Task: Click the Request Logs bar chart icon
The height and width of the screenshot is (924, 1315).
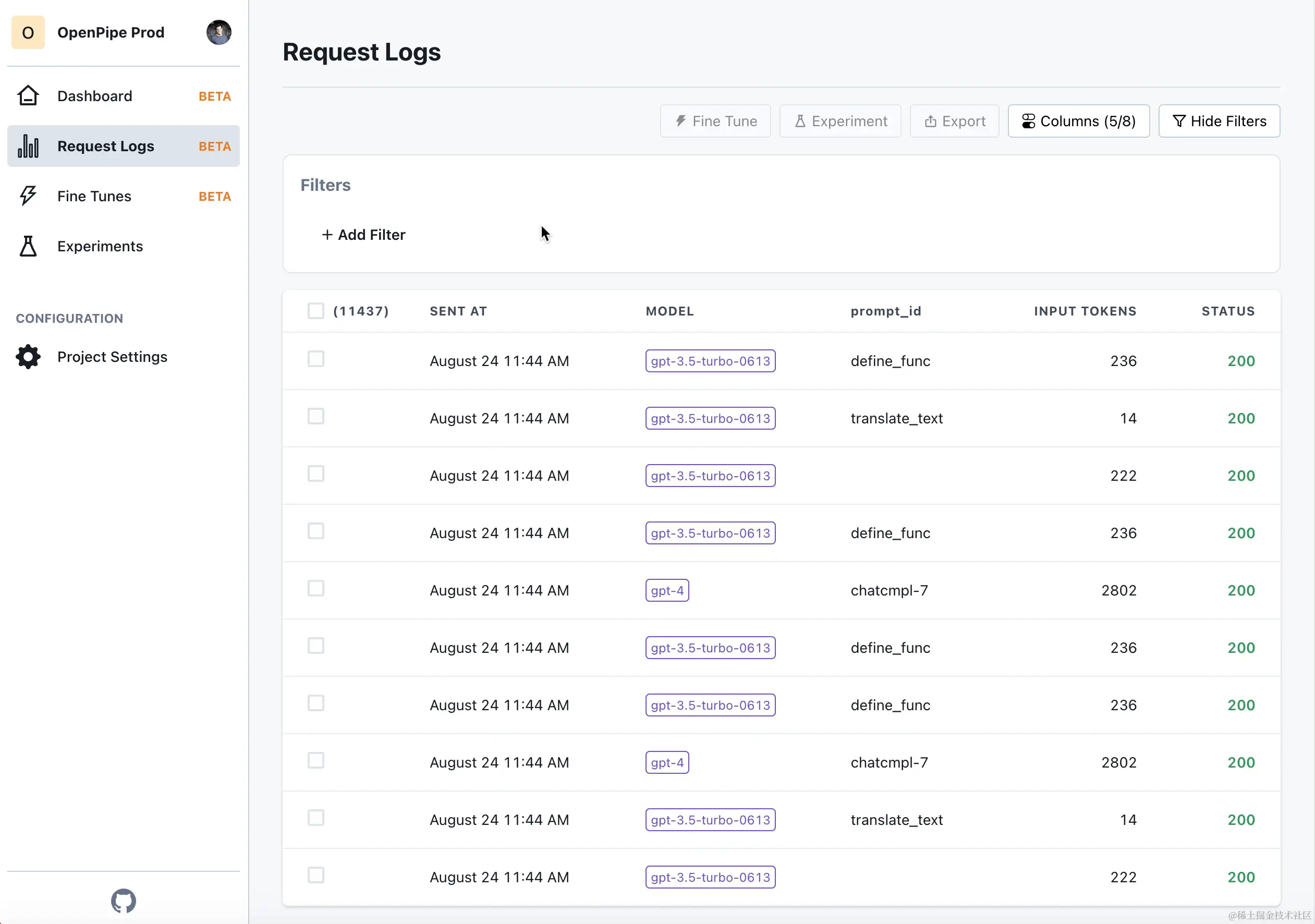Action: click(28, 146)
